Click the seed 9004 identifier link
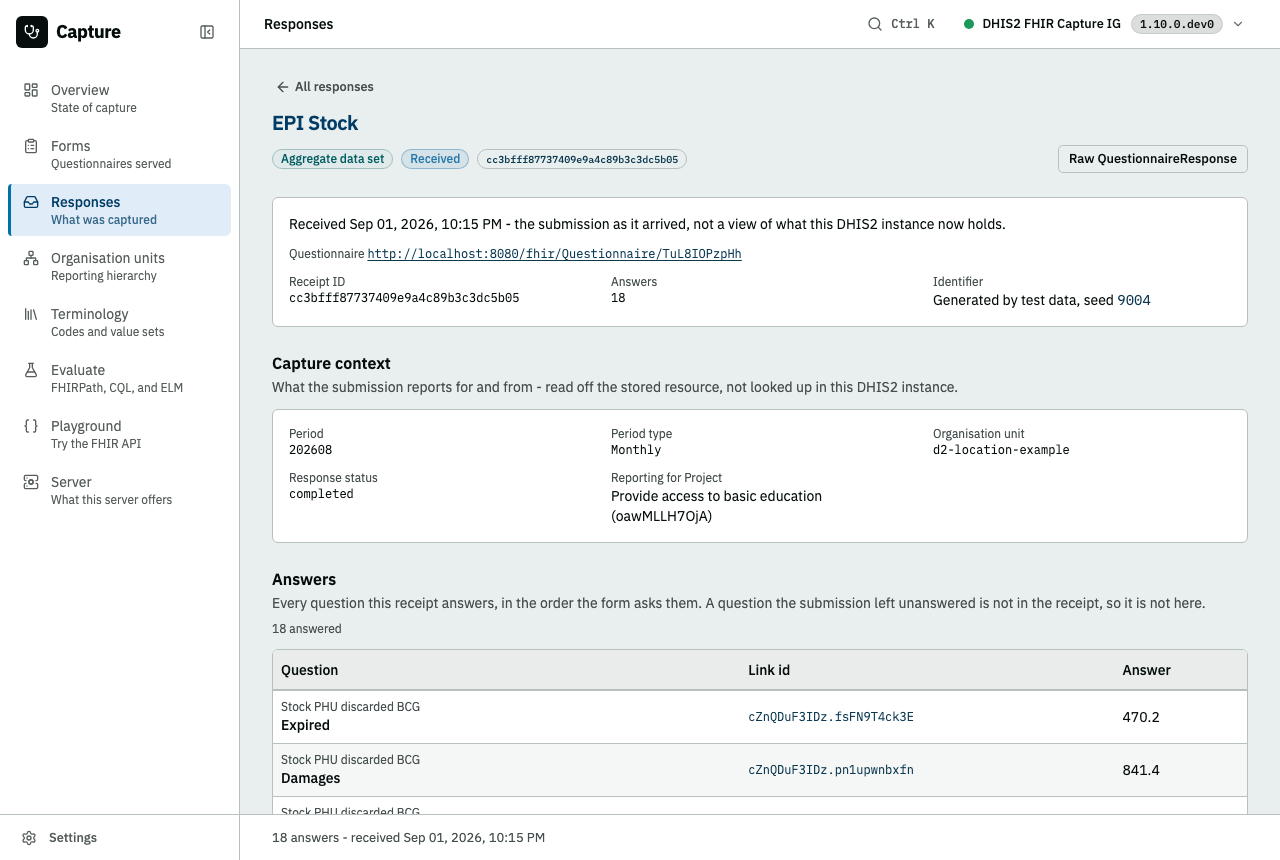The image size is (1280, 860). pyautogui.click(x=1134, y=300)
